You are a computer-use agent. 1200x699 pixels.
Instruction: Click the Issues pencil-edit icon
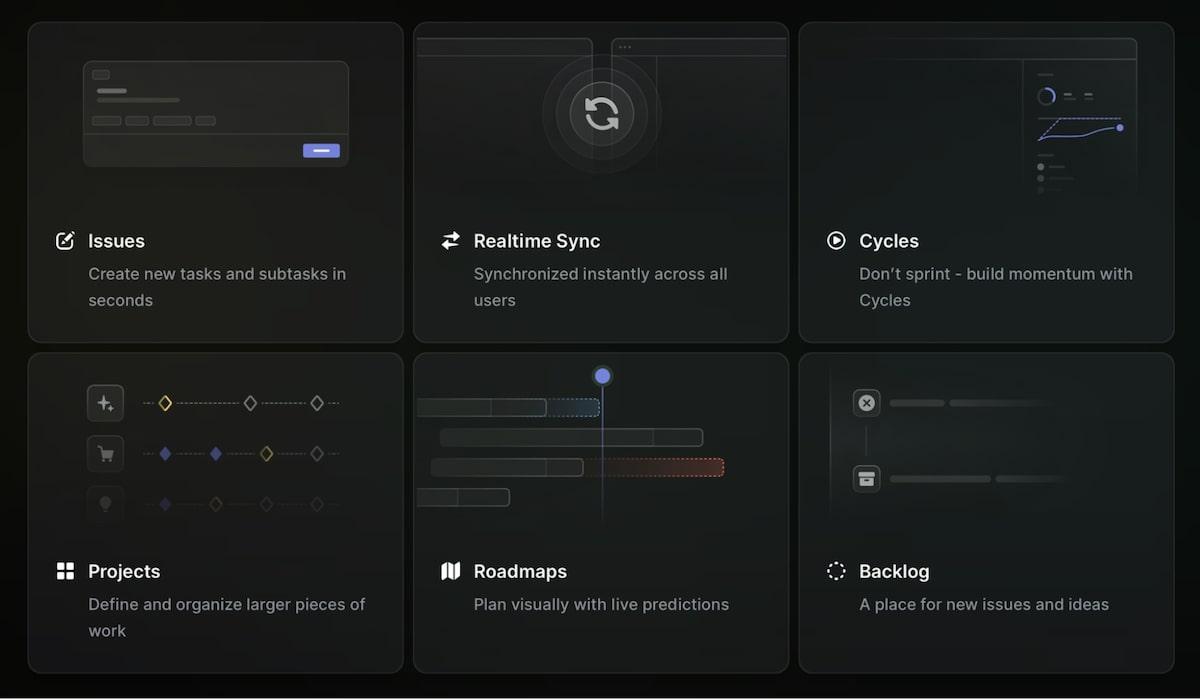pos(65,241)
